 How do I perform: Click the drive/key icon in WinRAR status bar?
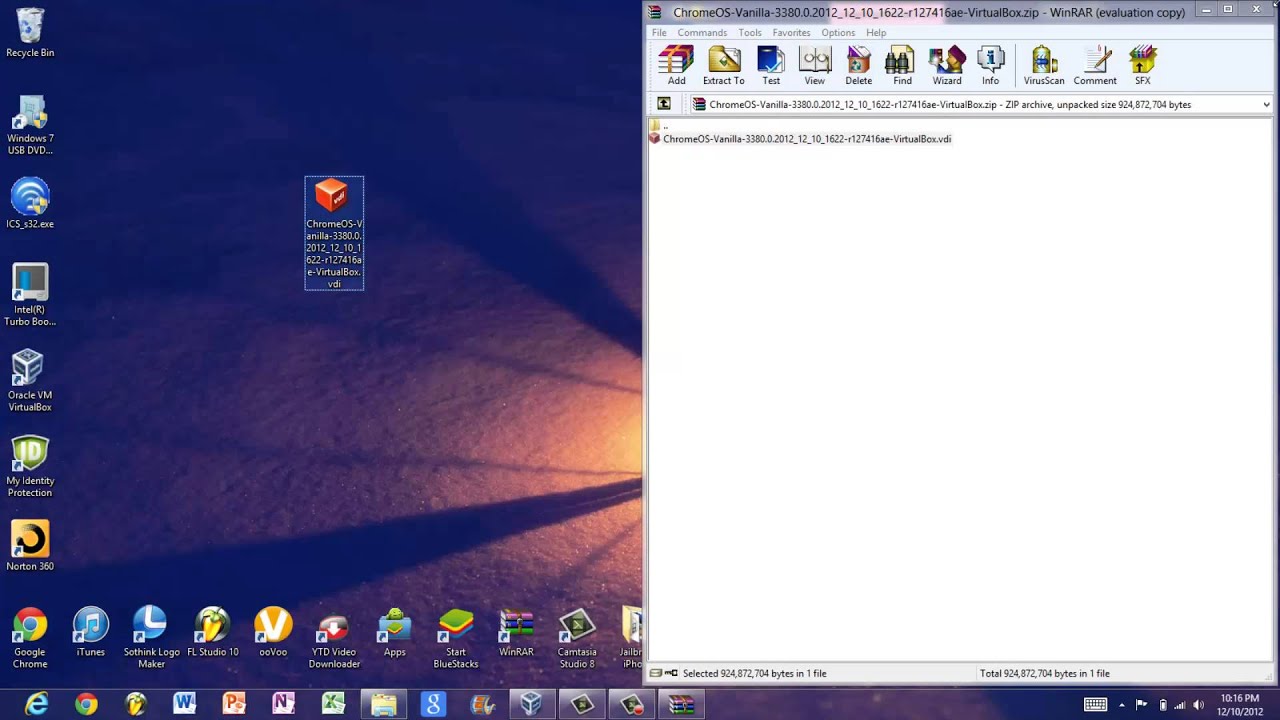[x=663, y=673]
